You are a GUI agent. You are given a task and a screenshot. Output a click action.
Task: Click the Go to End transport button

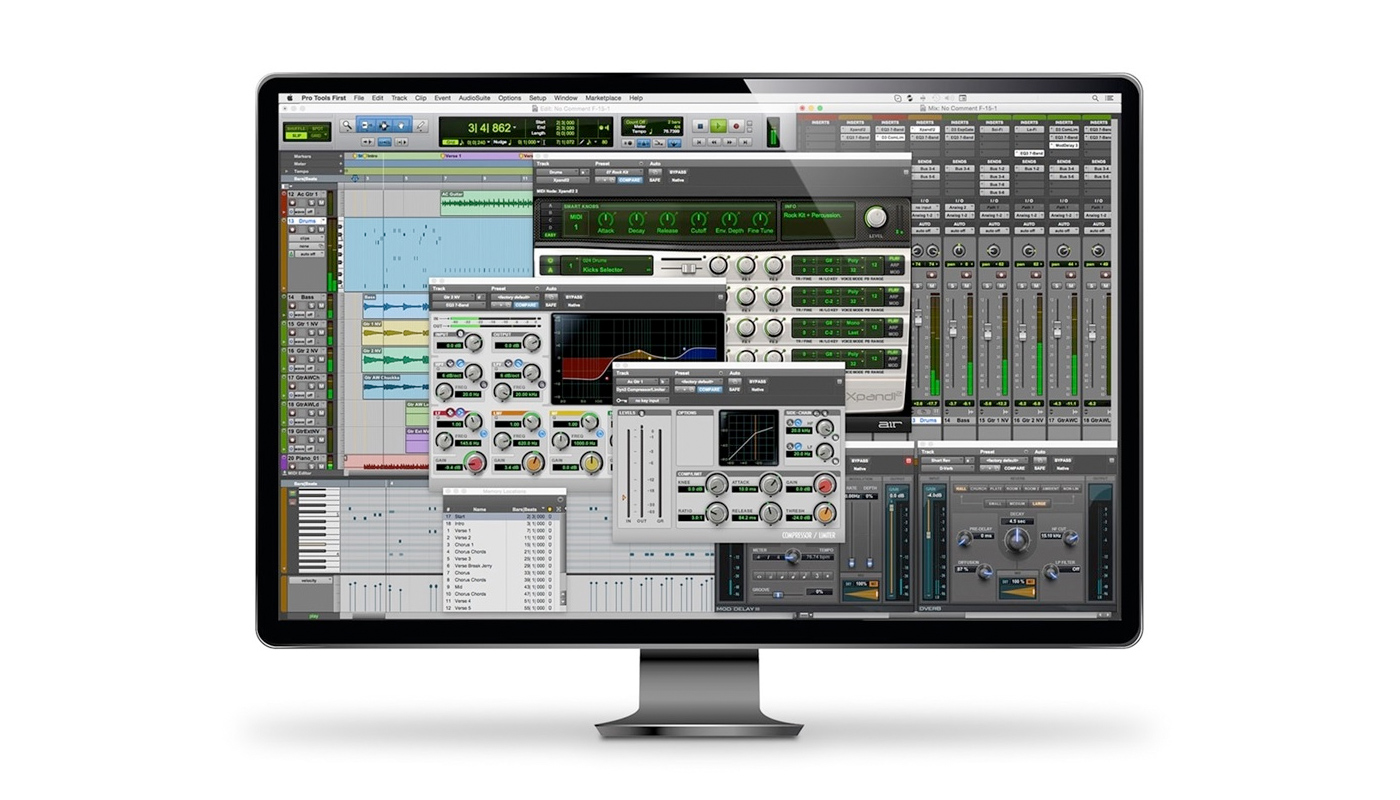point(745,142)
